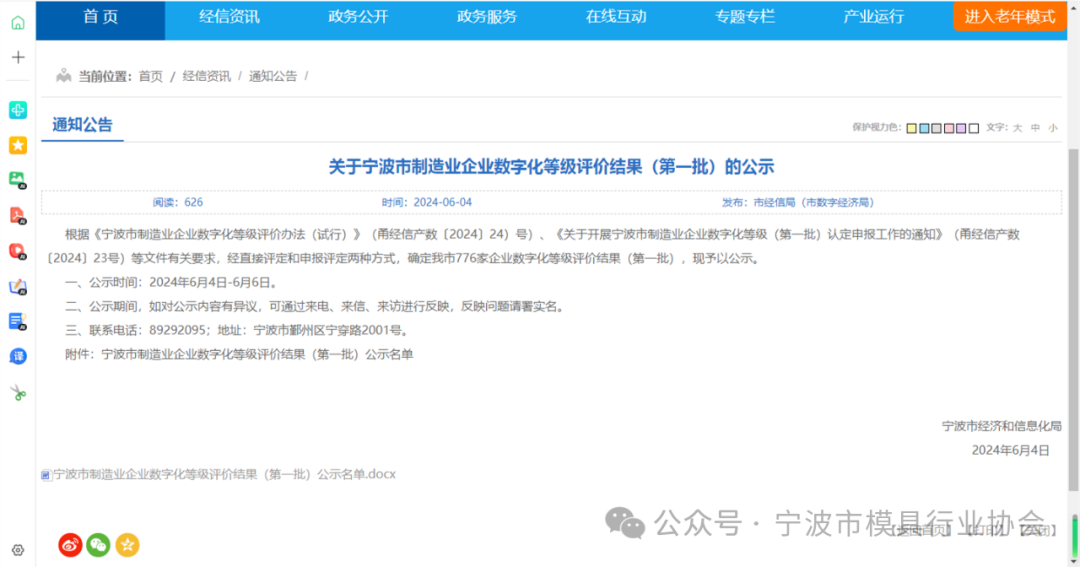Screen dimensions: 1080x567
Task: Click the signed date 2024年6月4日
Action: (x=1010, y=451)
